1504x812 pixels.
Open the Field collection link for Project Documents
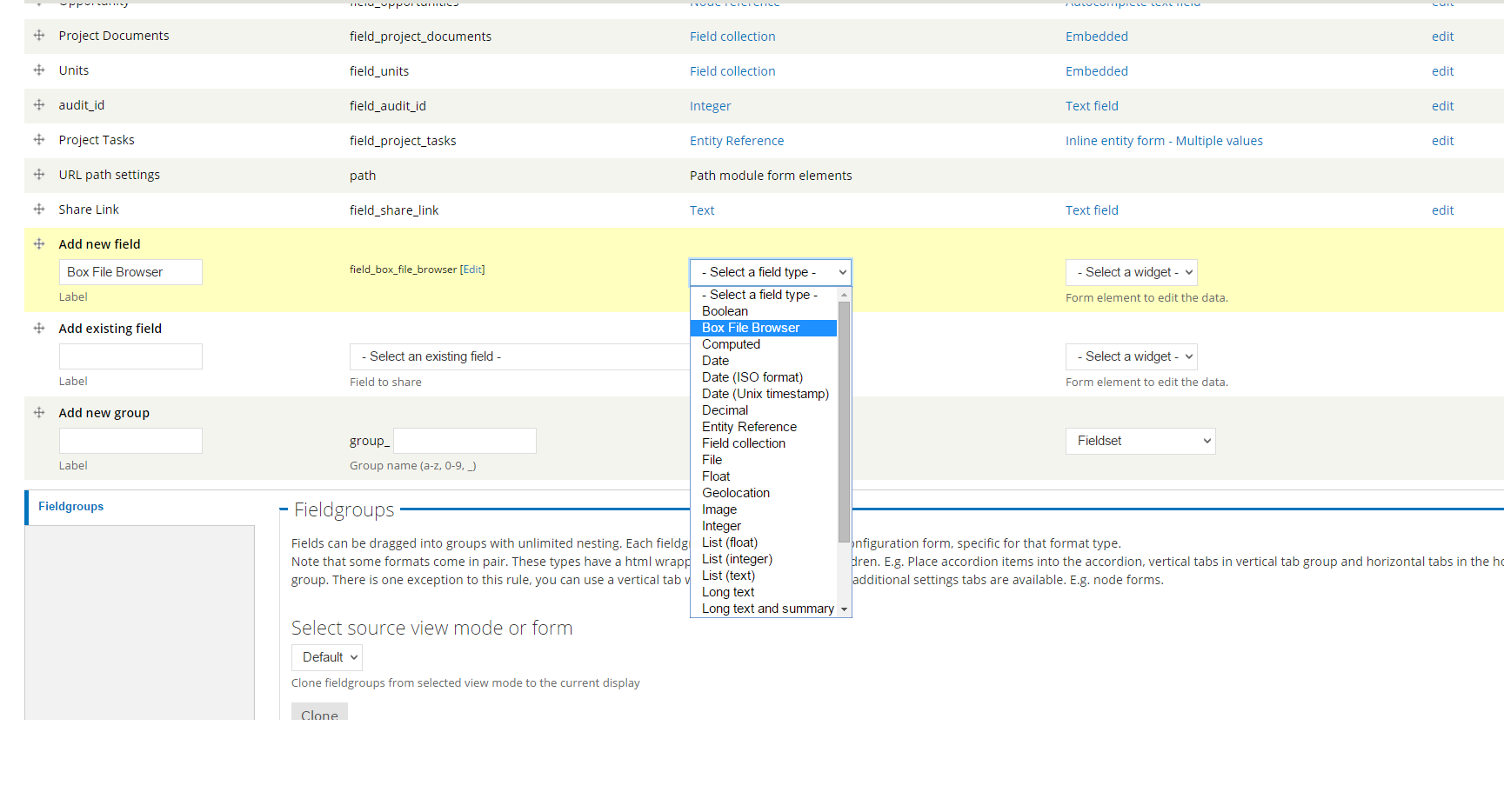(732, 36)
